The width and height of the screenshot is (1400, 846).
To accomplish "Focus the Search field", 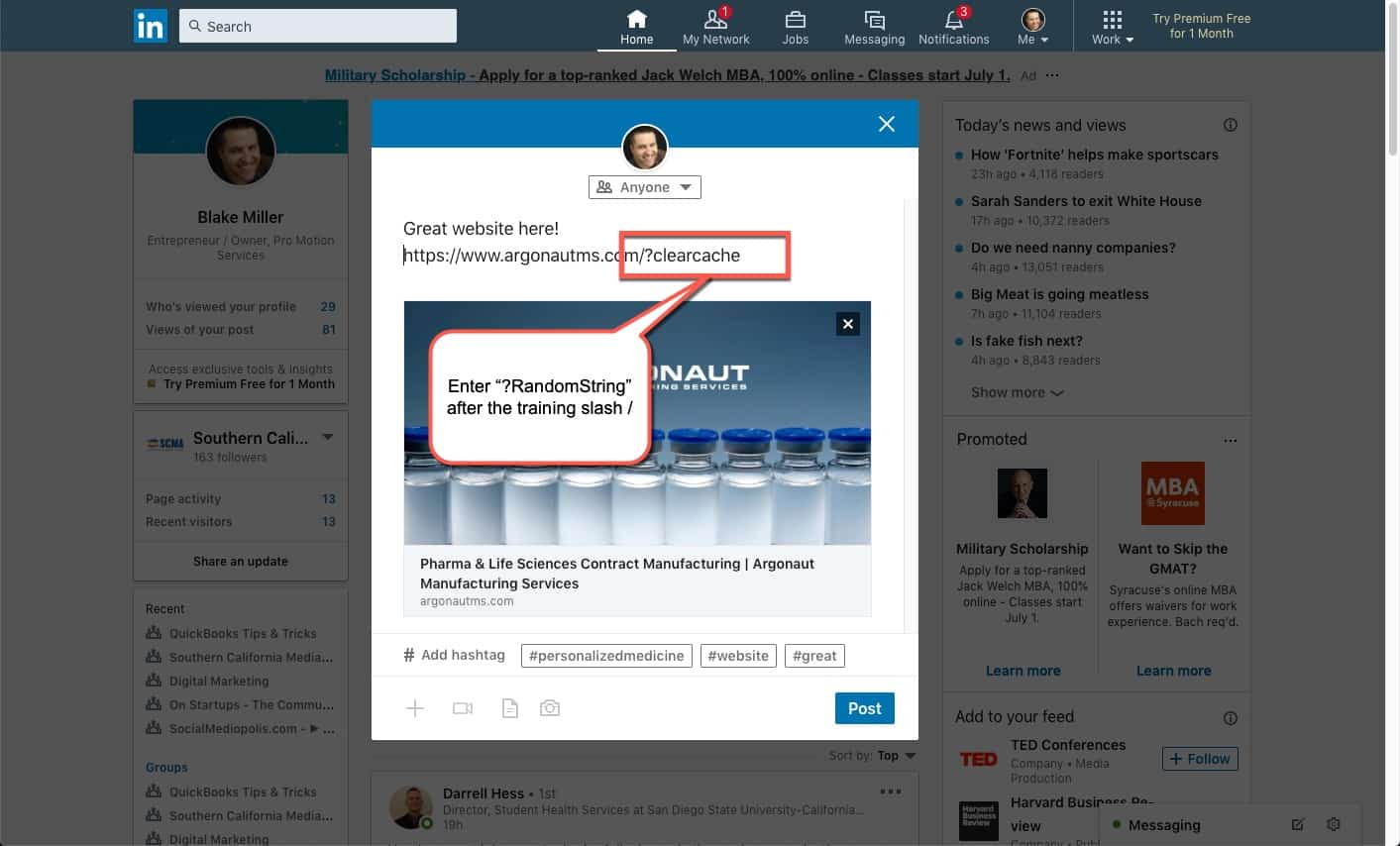I will point(318,26).
